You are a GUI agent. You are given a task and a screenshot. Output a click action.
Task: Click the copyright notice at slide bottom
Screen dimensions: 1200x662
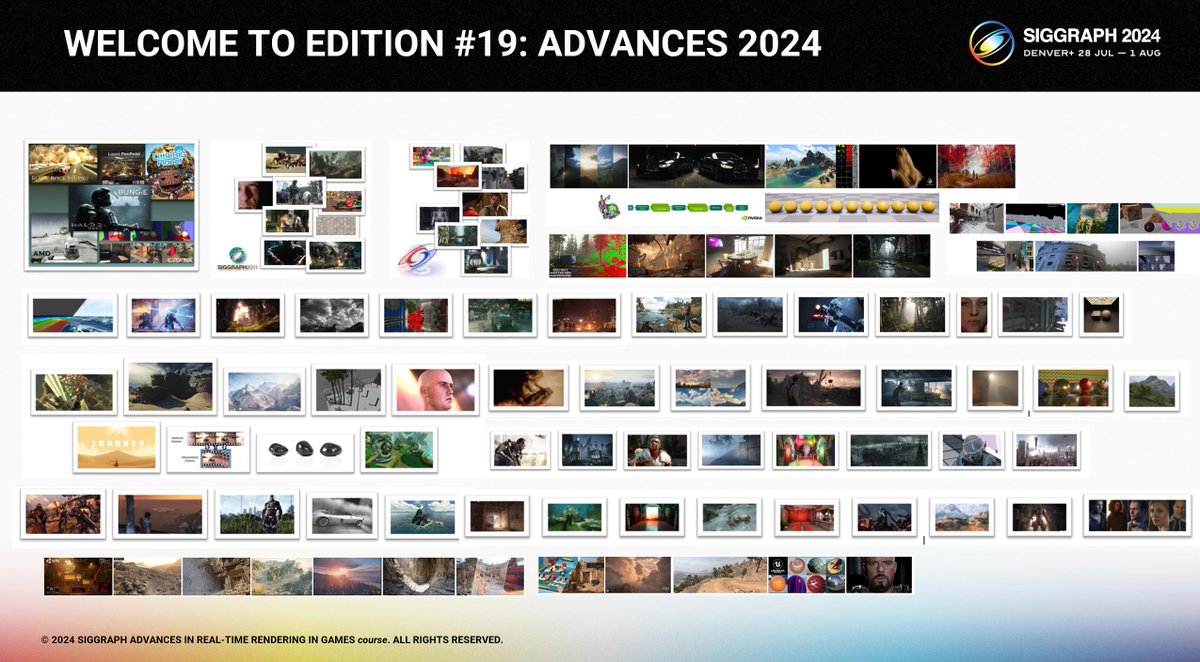272,639
